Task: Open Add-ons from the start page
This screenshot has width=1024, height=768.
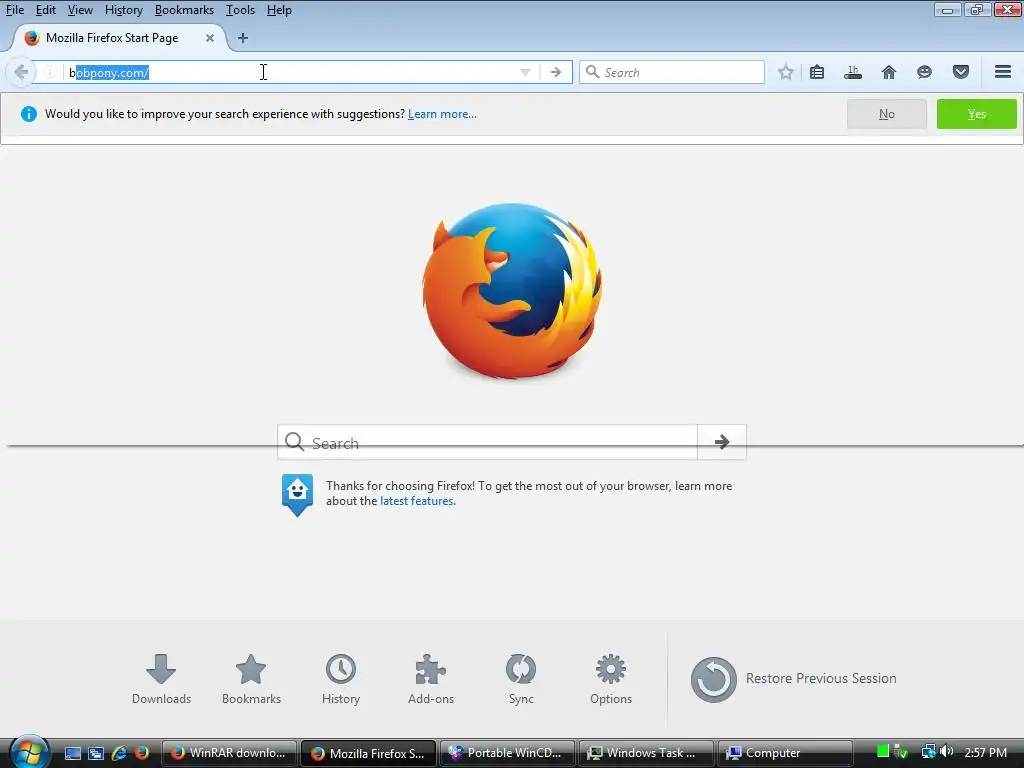Action: [431, 679]
